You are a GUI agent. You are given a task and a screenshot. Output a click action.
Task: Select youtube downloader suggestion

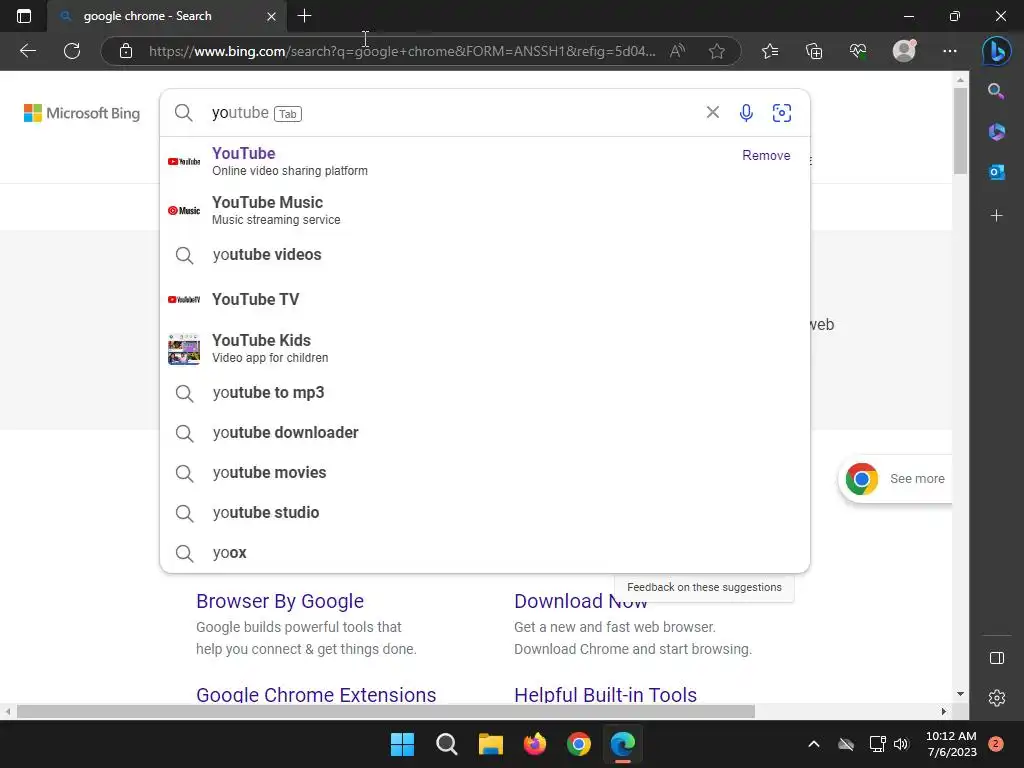485,432
